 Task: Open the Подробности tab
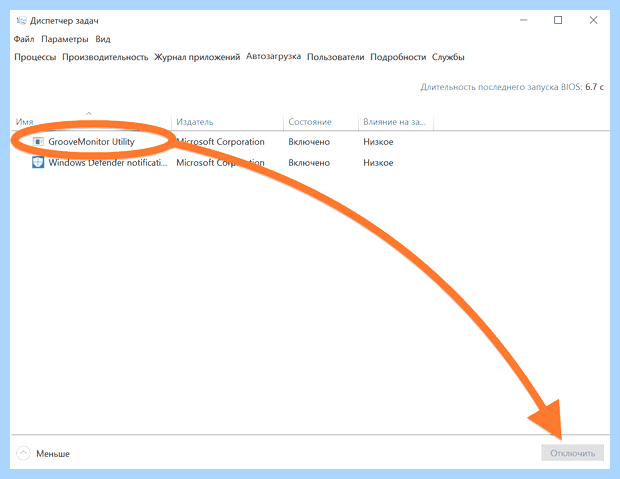tap(398, 57)
